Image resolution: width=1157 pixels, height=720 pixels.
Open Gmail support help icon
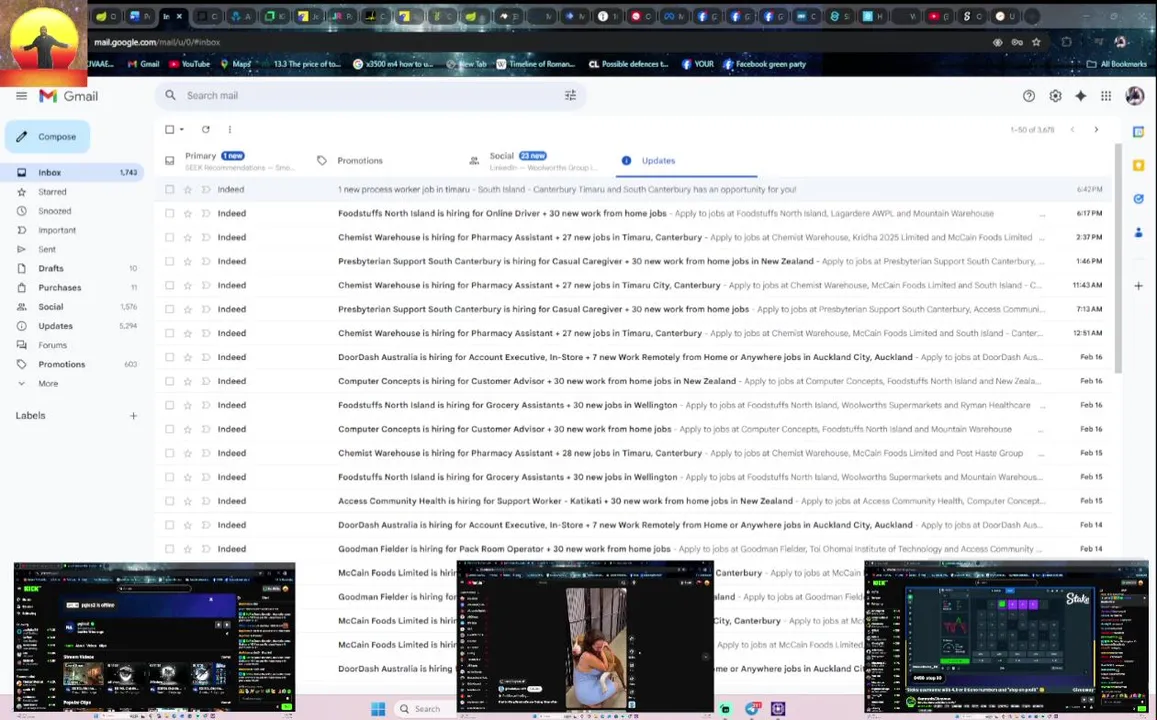click(1029, 96)
